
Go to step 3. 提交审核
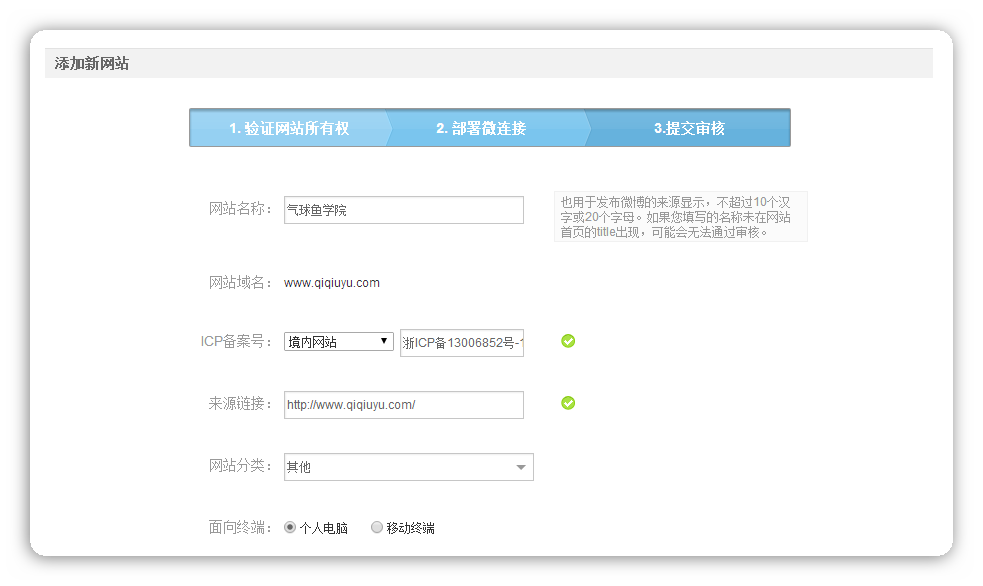[689, 128]
